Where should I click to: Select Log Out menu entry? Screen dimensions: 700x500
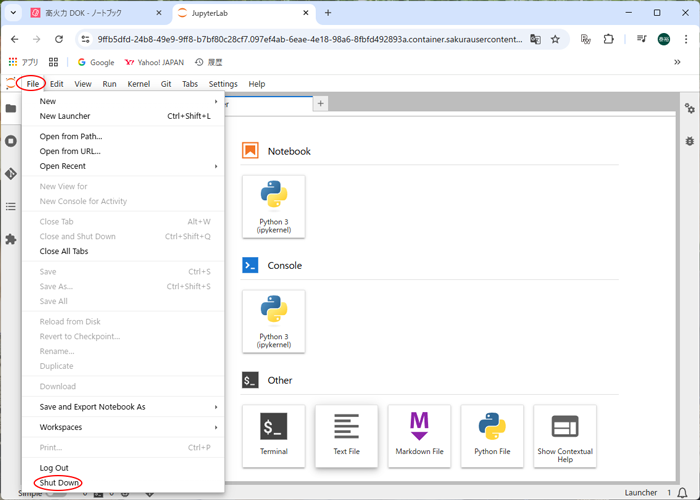54,468
